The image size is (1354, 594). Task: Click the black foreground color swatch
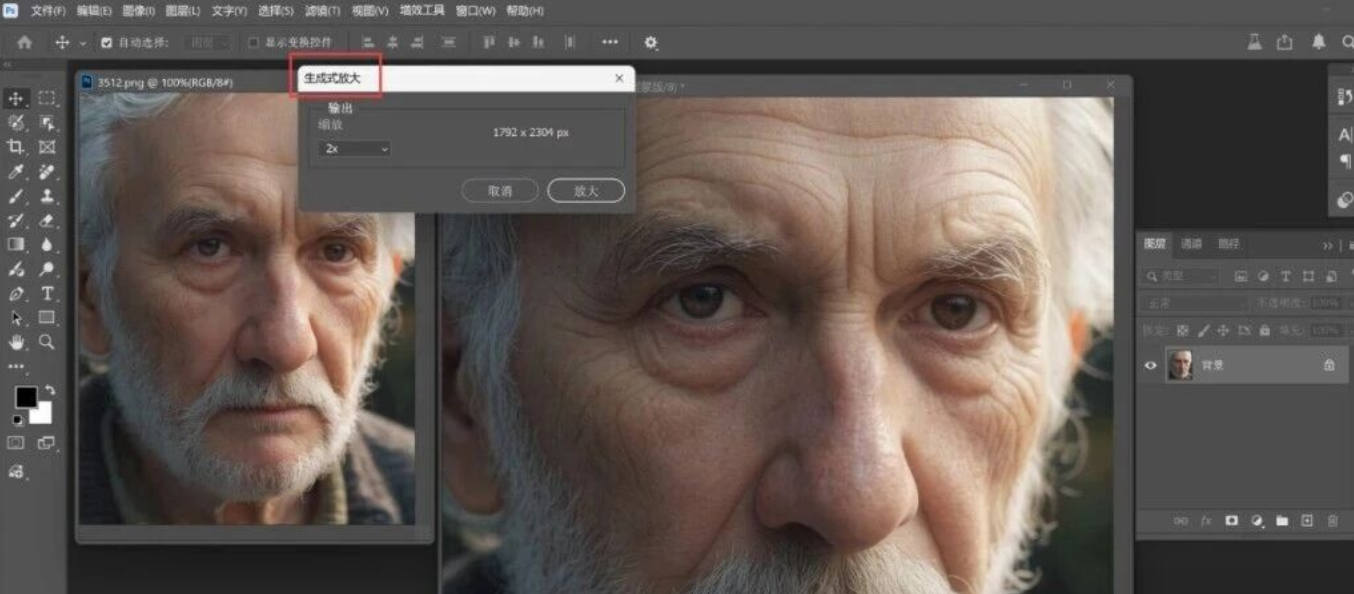(25, 397)
